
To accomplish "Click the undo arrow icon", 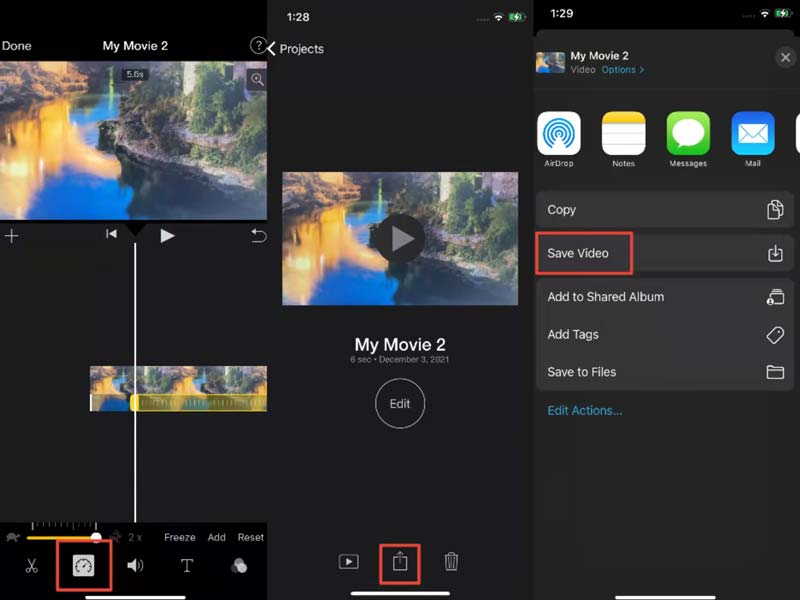I will coord(258,236).
